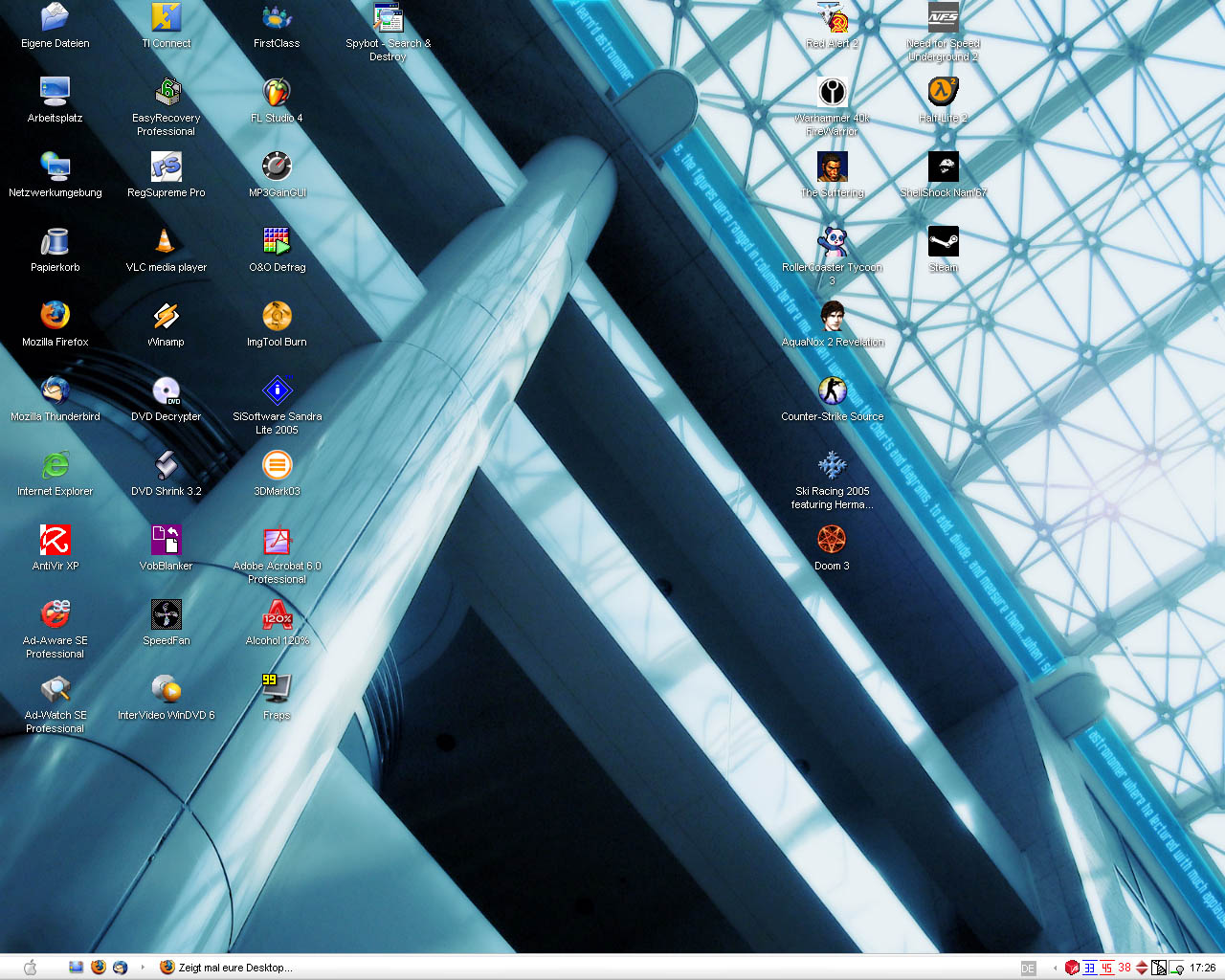Select Need for Speed Underground 2 icon

[x=944, y=17]
